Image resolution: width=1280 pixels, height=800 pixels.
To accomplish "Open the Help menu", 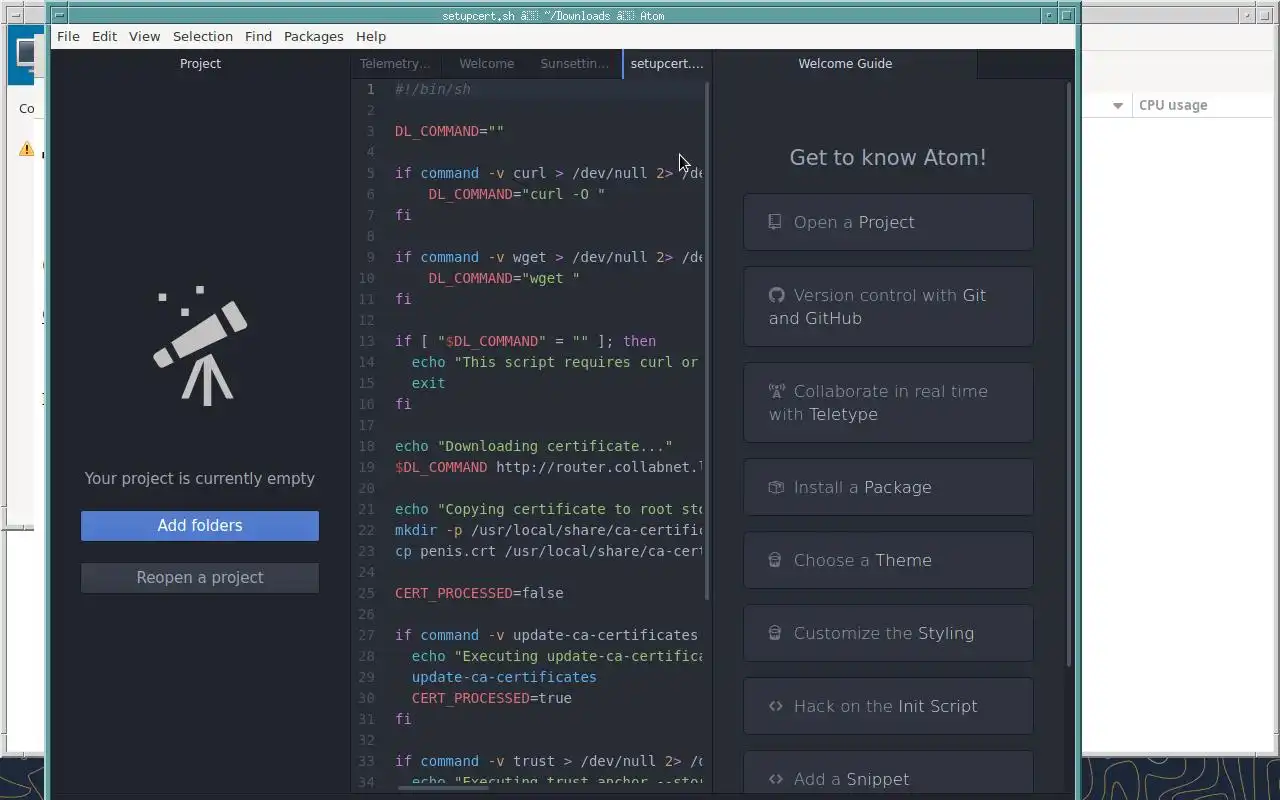I will (x=371, y=36).
